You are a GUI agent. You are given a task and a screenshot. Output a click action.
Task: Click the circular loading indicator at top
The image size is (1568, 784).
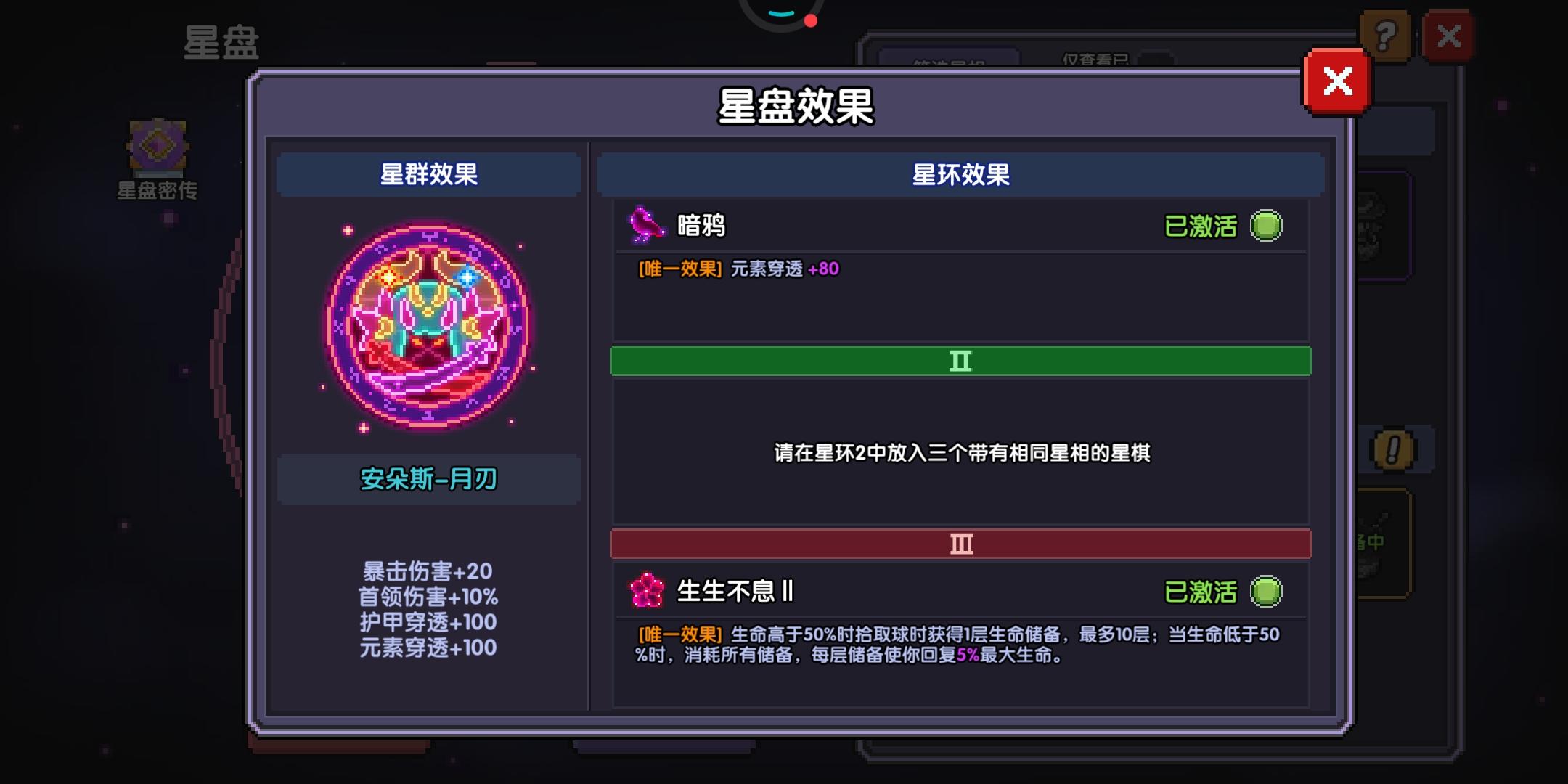click(781, 13)
